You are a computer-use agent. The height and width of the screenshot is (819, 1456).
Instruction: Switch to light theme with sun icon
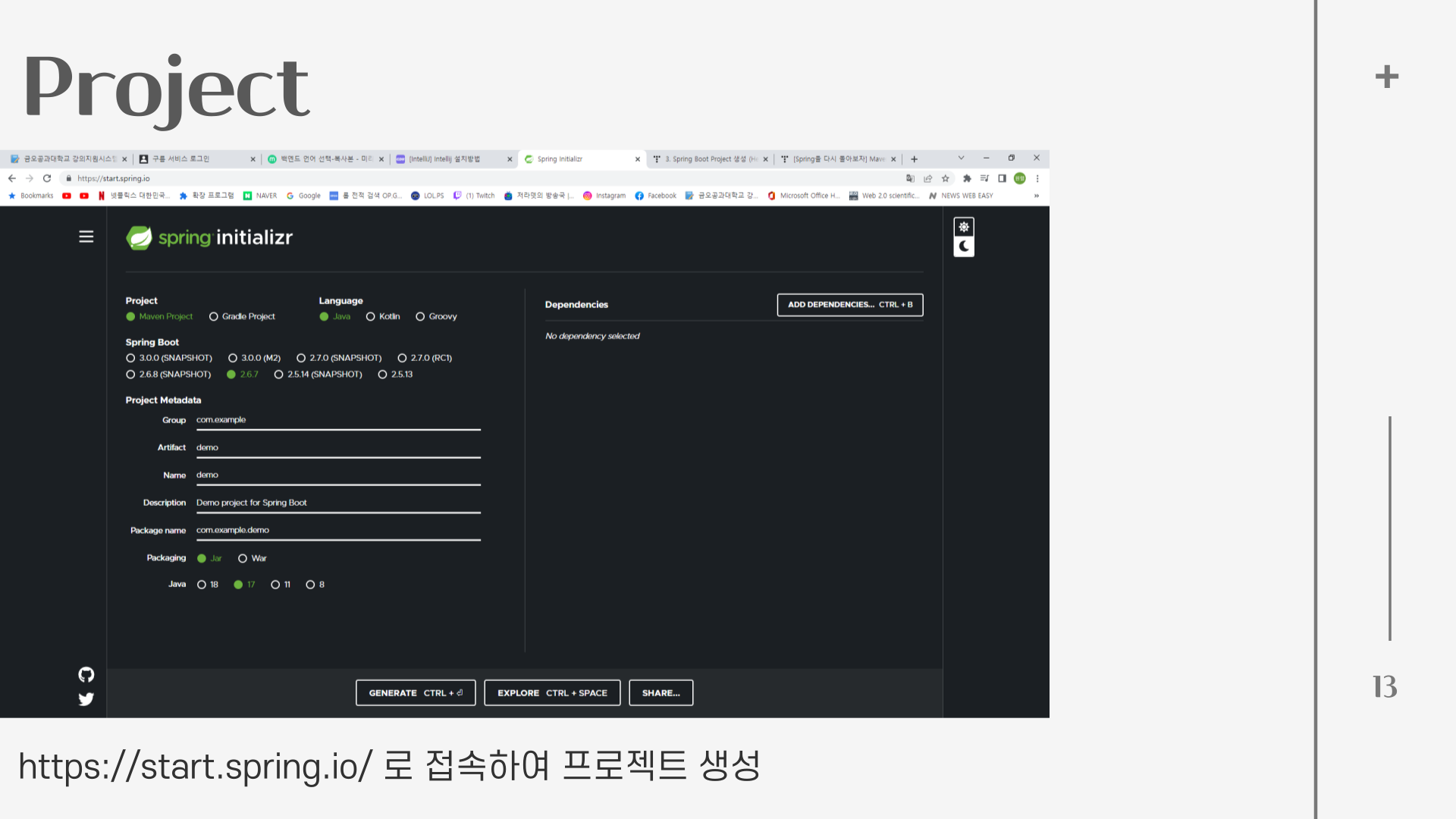[x=964, y=227]
